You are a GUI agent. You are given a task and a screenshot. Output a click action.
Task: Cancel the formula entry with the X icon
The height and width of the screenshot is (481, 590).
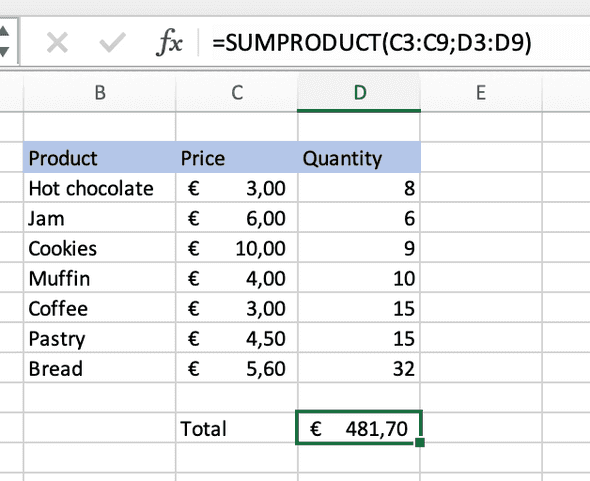point(57,43)
